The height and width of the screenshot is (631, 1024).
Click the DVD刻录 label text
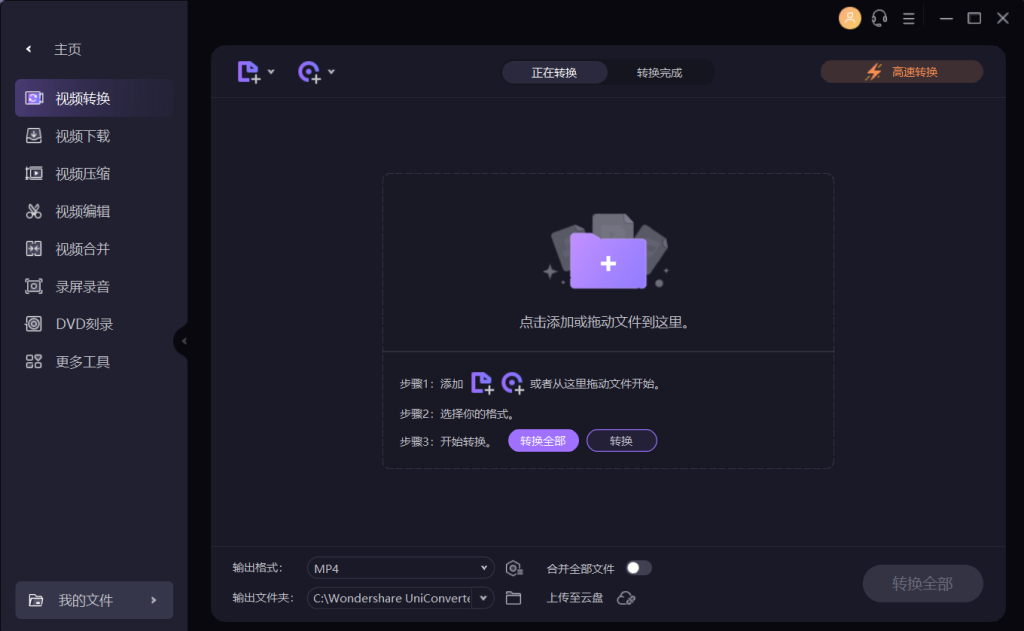coord(84,325)
